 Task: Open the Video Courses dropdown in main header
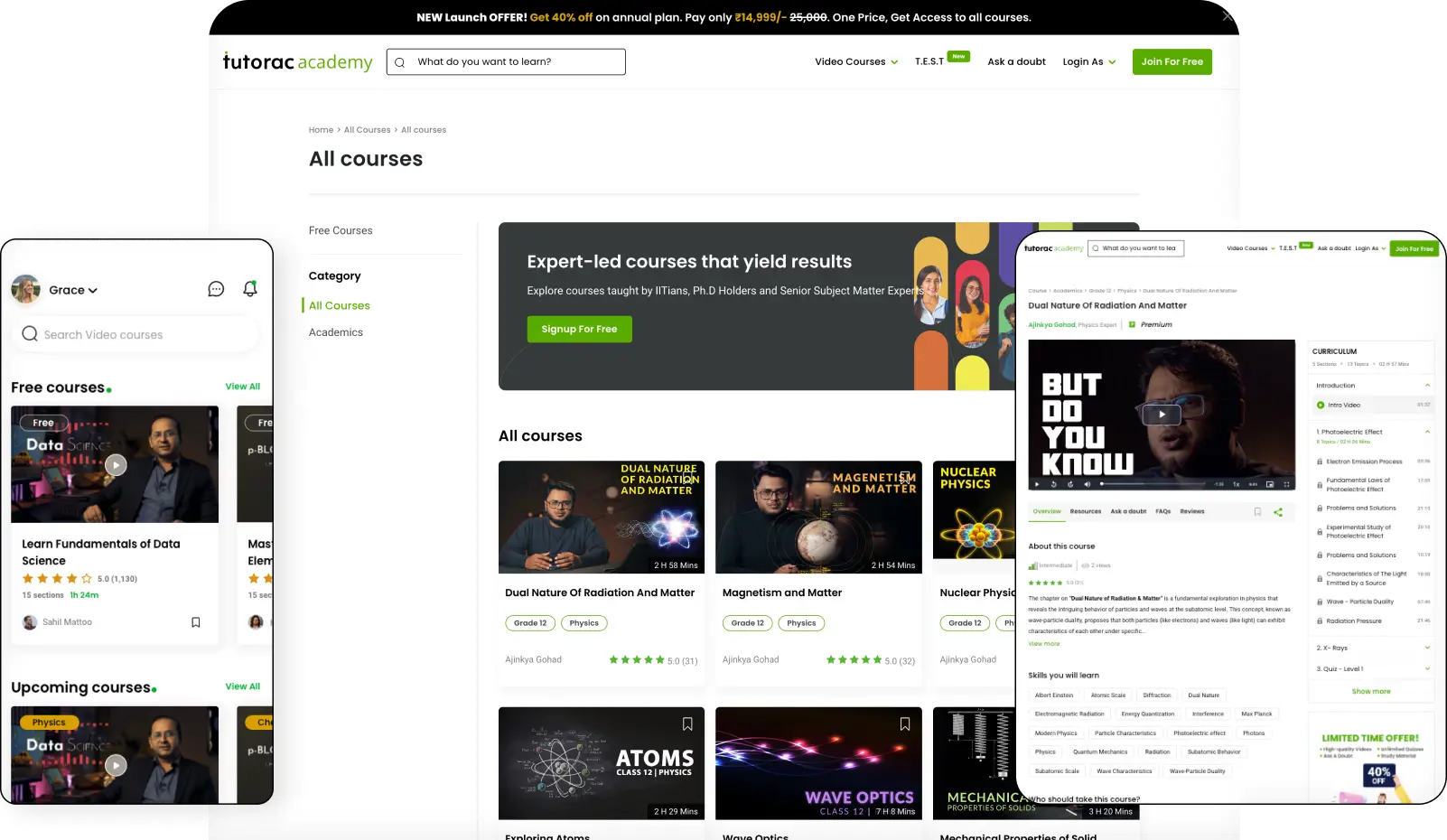tap(856, 62)
